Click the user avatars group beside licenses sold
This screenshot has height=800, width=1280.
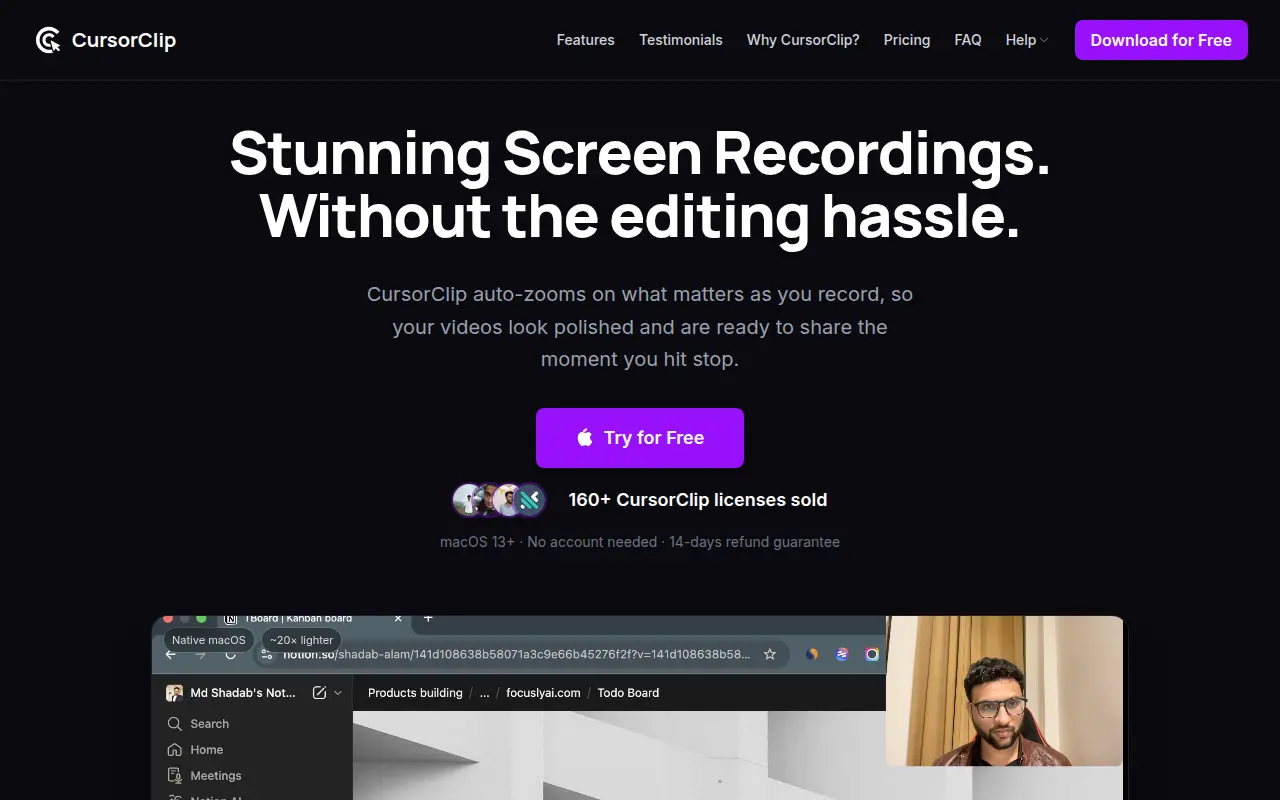click(499, 500)
